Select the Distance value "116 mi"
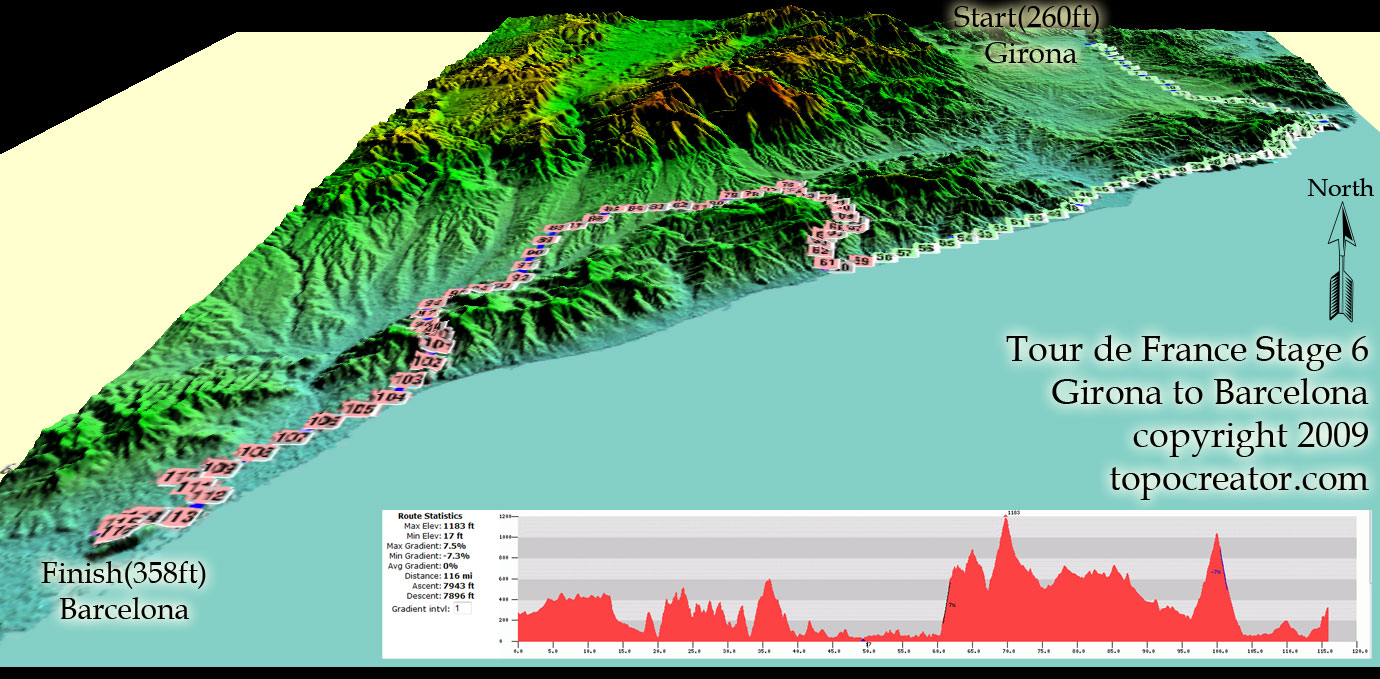The image size is (1380, 679). tap(458, 576)
